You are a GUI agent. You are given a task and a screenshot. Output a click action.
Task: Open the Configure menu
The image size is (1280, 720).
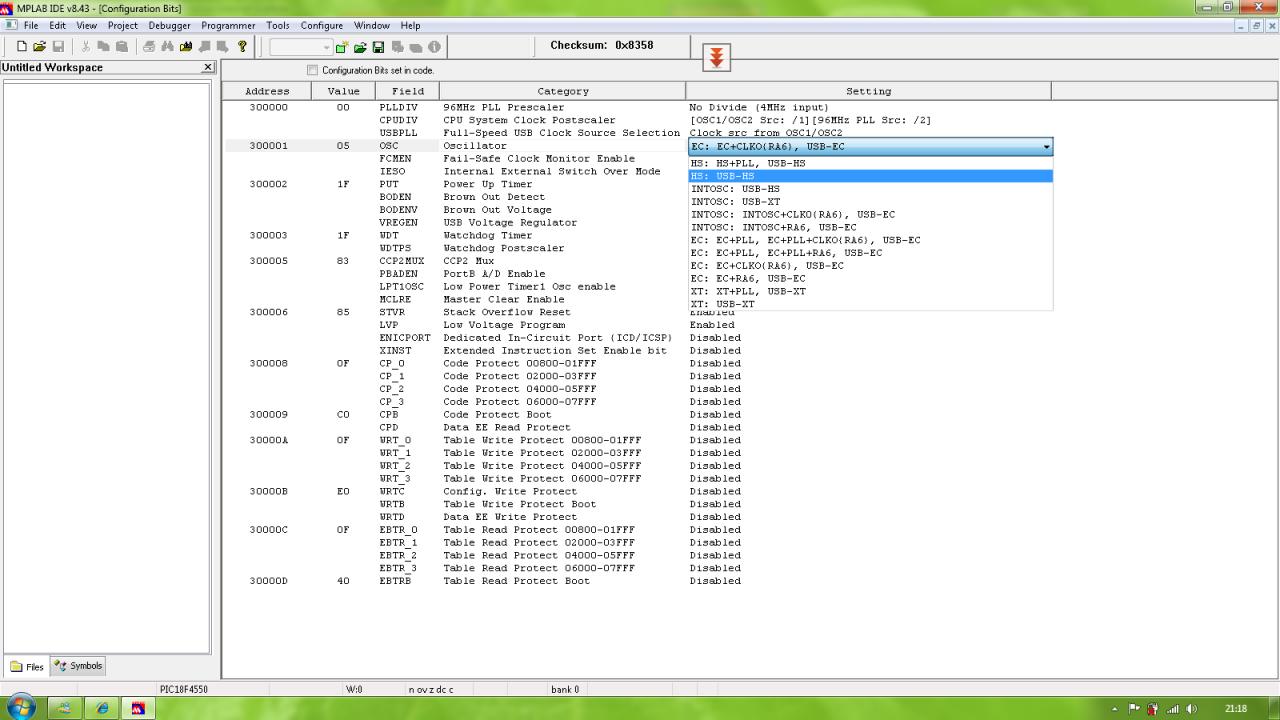pos(321,25)
